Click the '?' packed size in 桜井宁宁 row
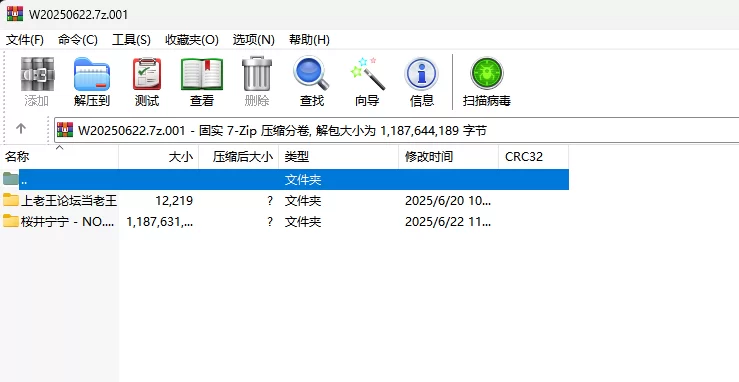The image size is (739, 382). point(270,221)
